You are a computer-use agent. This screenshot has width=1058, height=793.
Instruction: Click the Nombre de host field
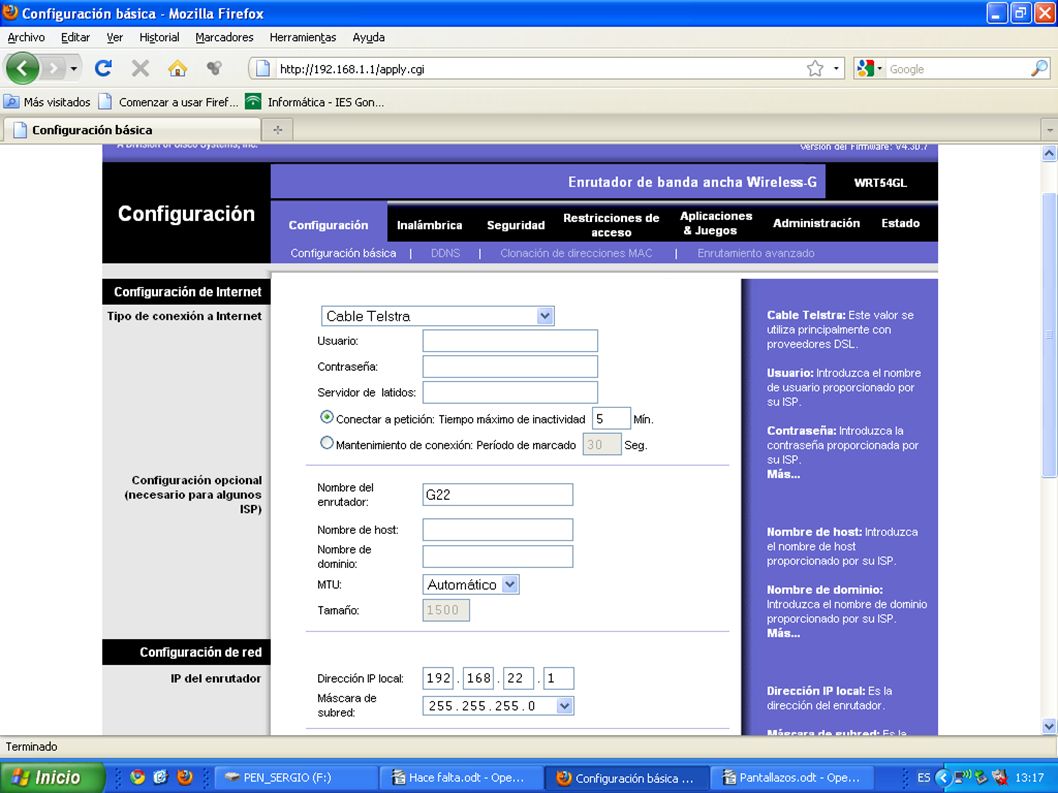point(498,530)
